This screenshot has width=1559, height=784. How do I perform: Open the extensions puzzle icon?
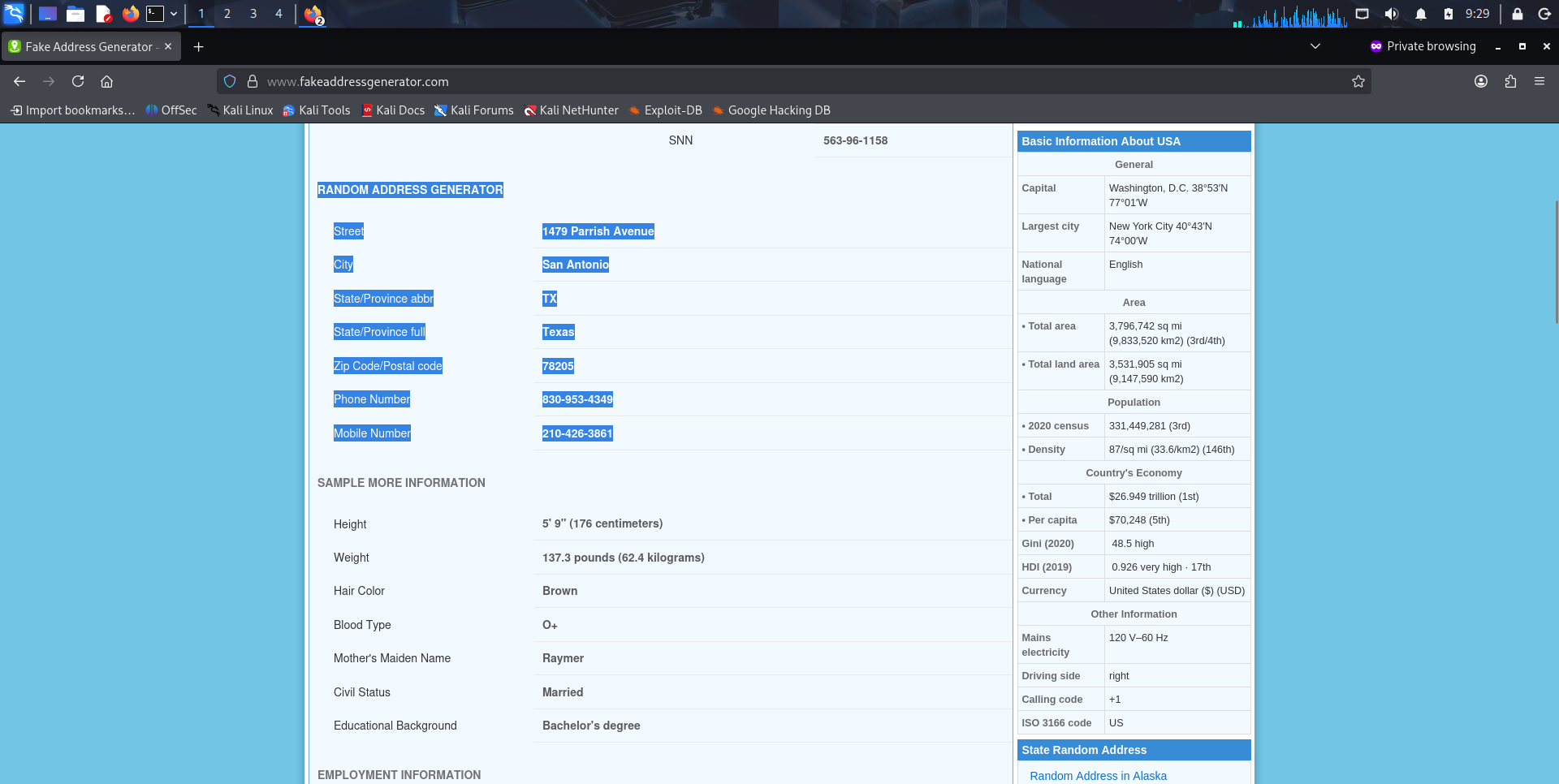click(1510, 81)
